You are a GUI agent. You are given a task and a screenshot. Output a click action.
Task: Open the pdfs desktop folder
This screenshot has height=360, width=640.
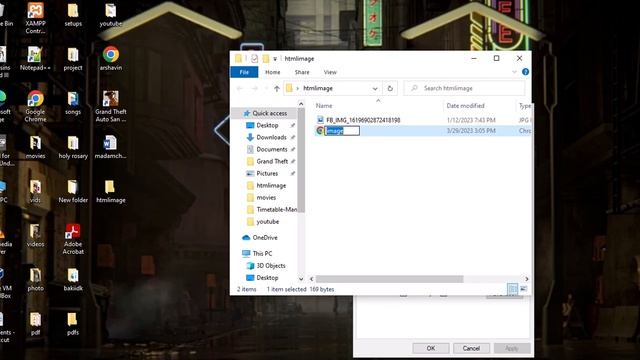pyautogui.click(x=73, y=323)
